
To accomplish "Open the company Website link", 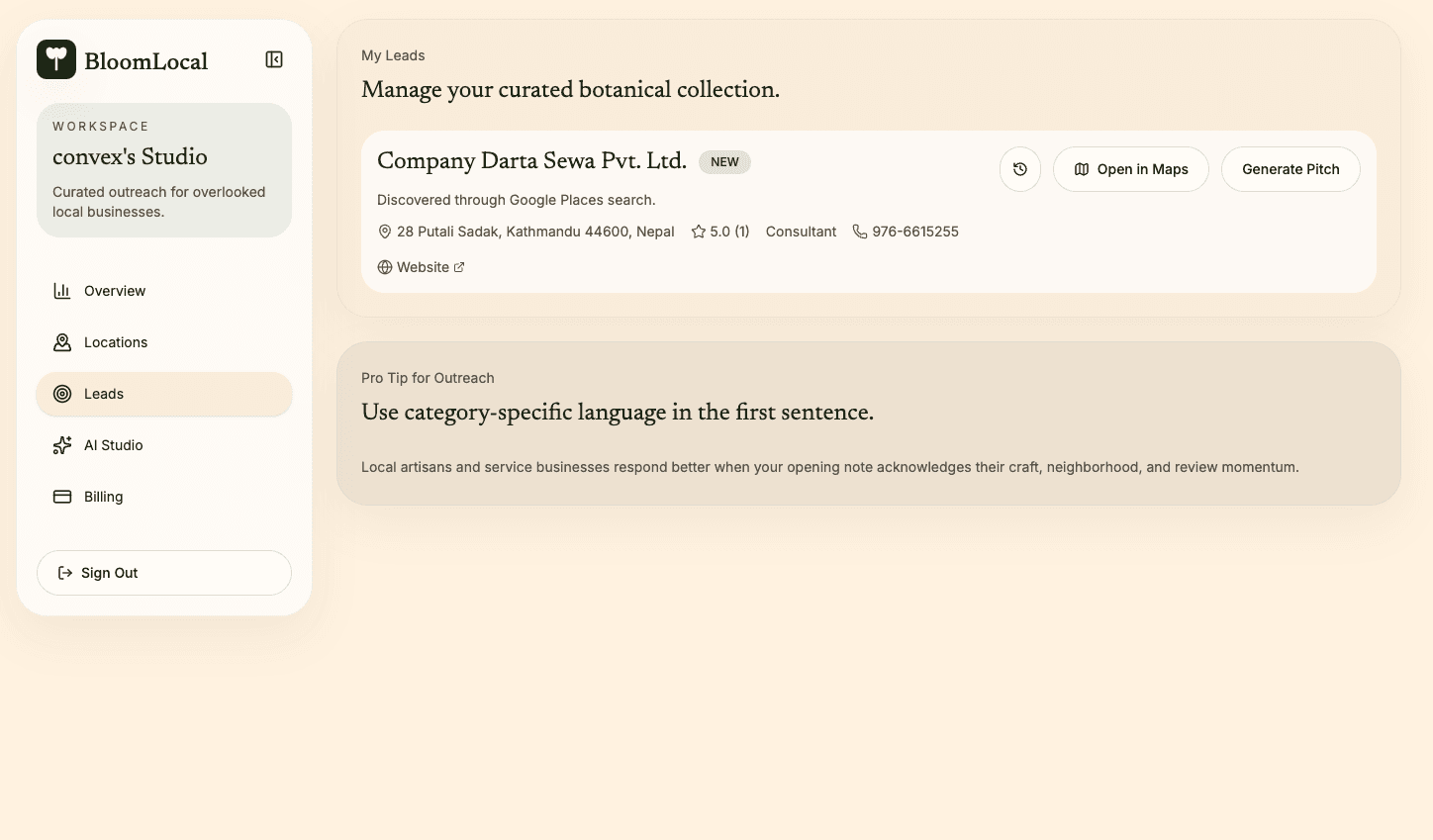I will tap(424, 266).
